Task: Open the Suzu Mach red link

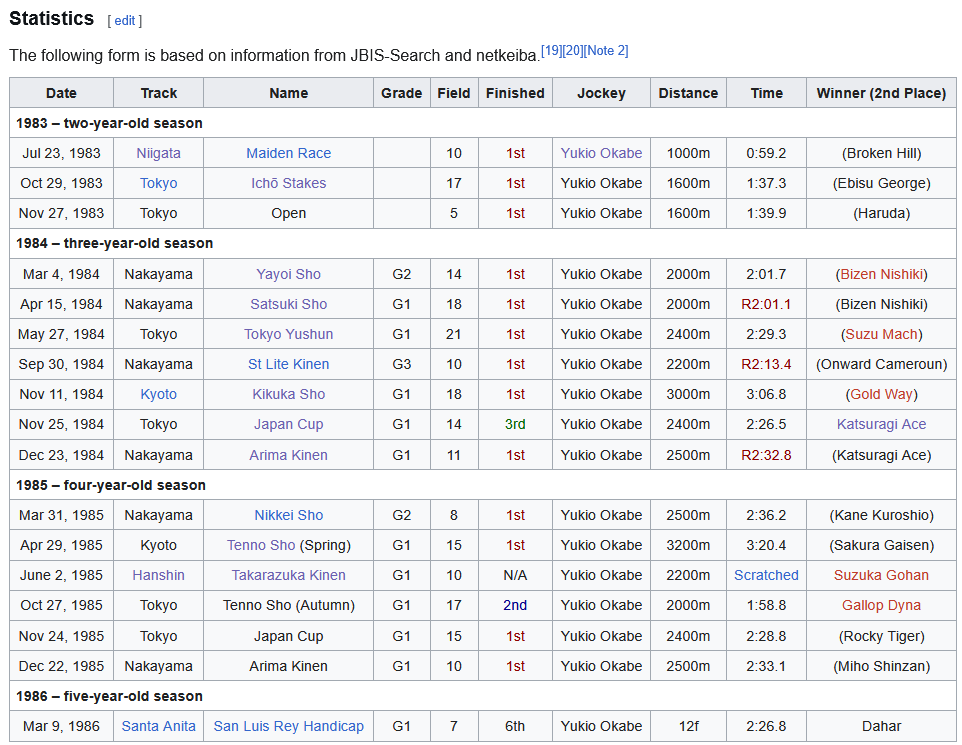Action: tap(881, 334)
